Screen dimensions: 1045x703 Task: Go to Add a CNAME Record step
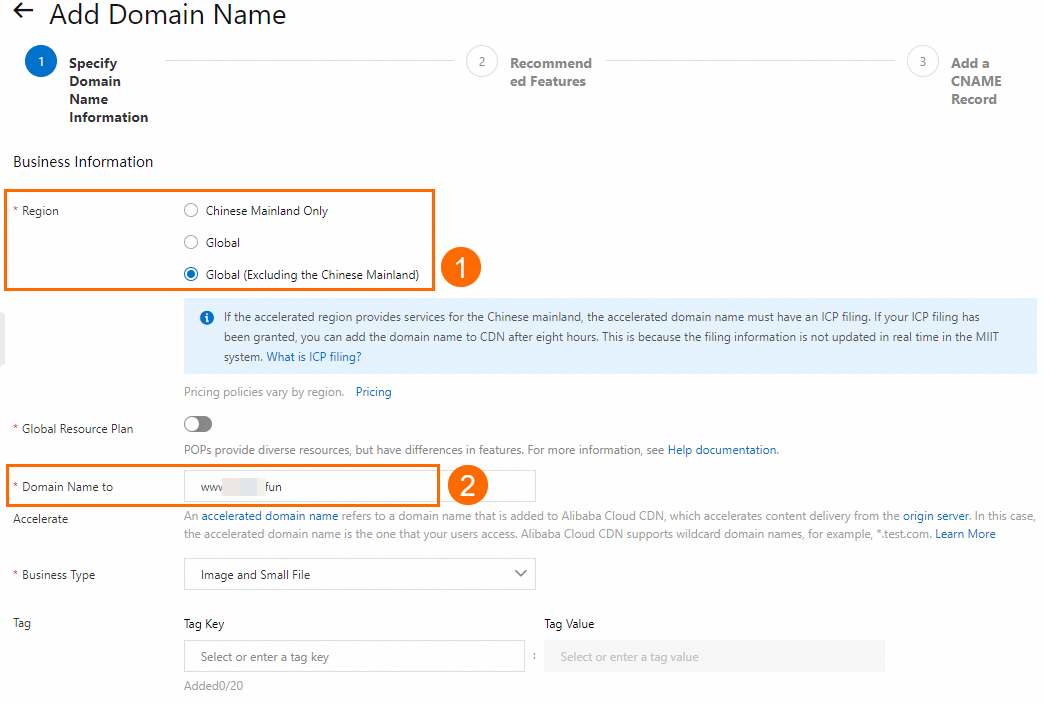(973, 81)
